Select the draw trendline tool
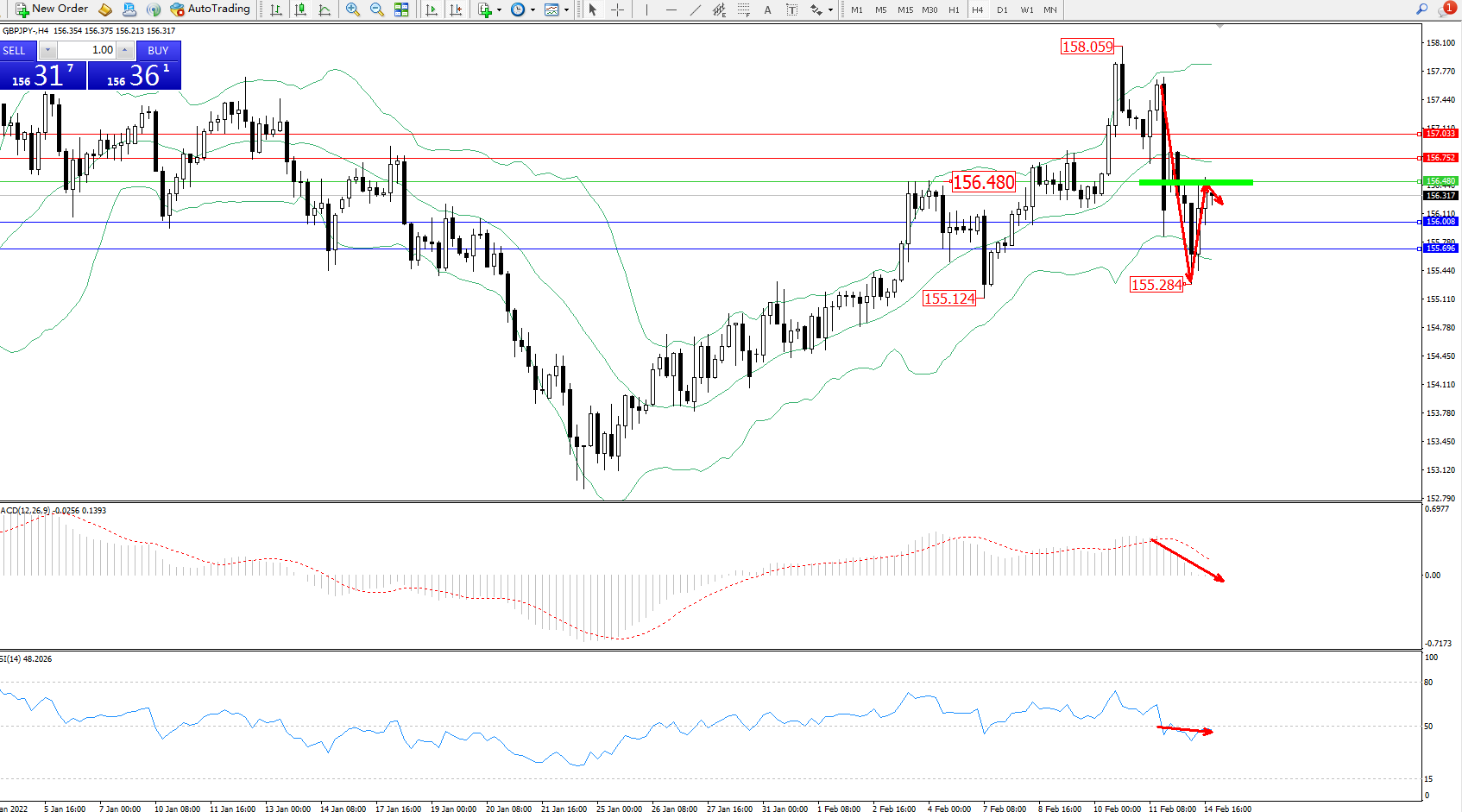 pos(695,9)
